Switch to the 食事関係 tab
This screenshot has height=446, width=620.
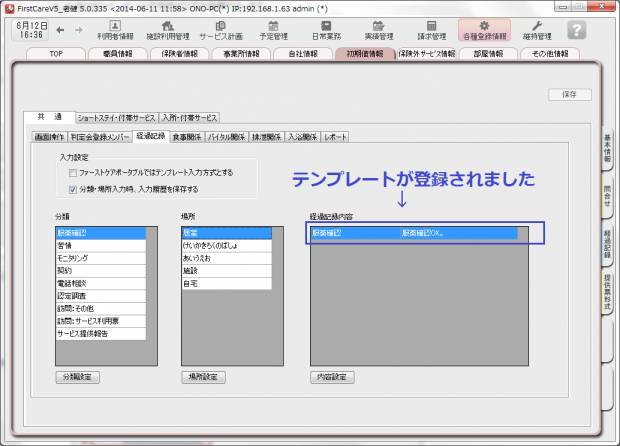(189, 136)
